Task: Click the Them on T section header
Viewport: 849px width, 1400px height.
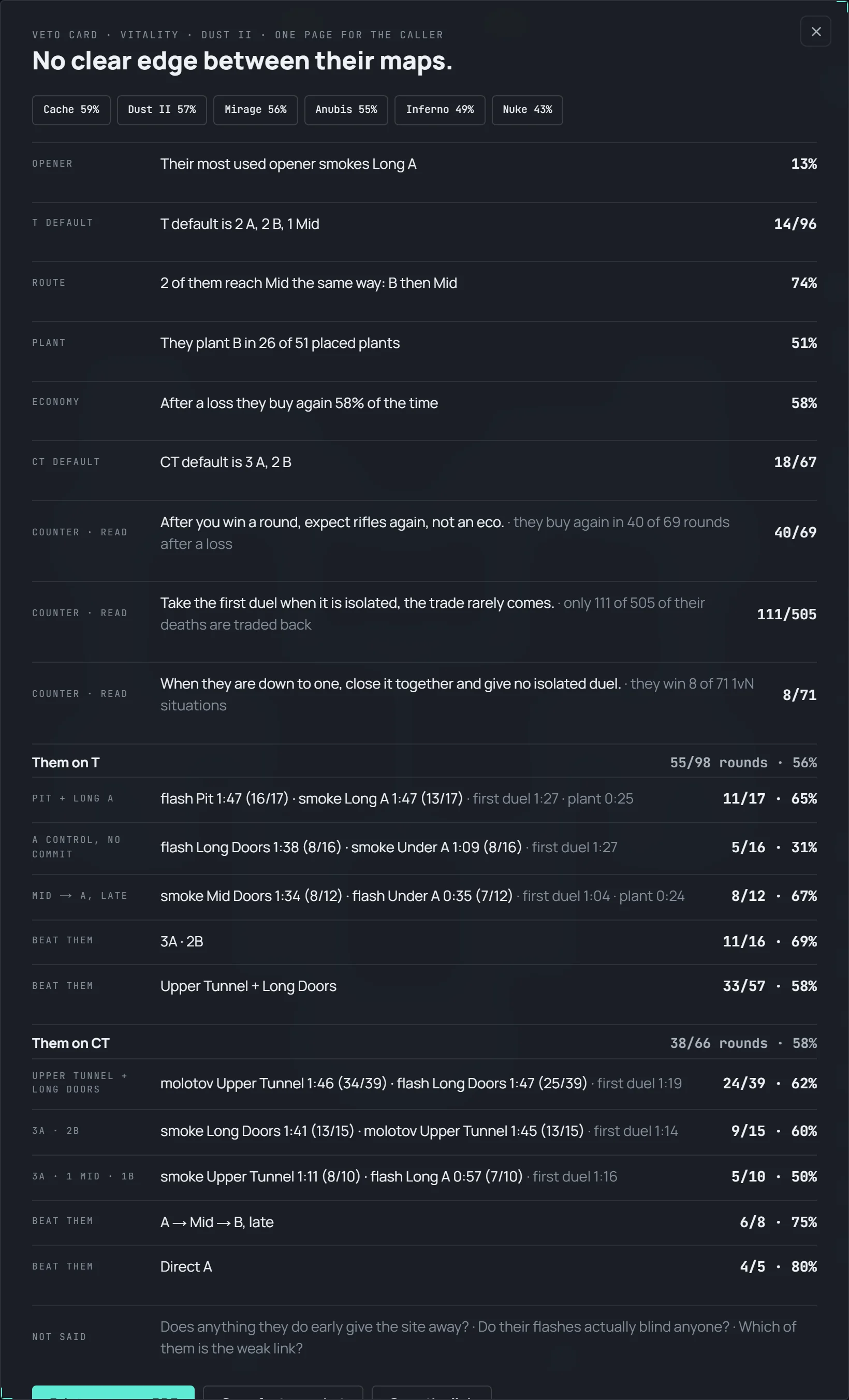Action: (424, 763)
